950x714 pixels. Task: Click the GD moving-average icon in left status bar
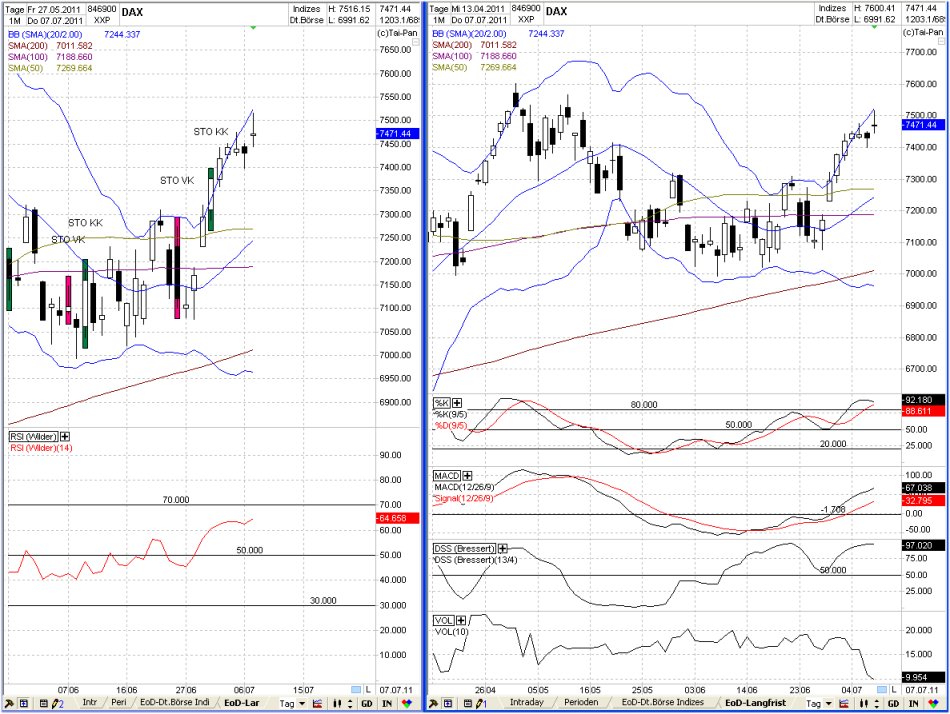point(367,704)
